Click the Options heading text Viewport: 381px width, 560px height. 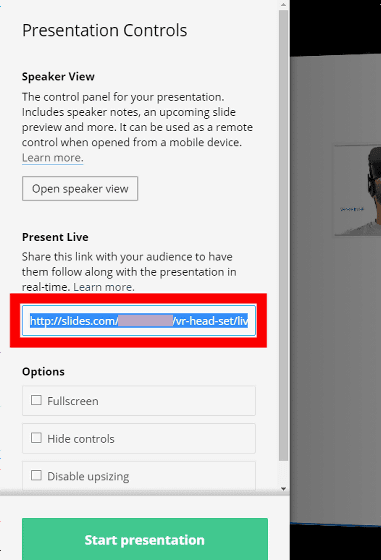click(43, 372)
